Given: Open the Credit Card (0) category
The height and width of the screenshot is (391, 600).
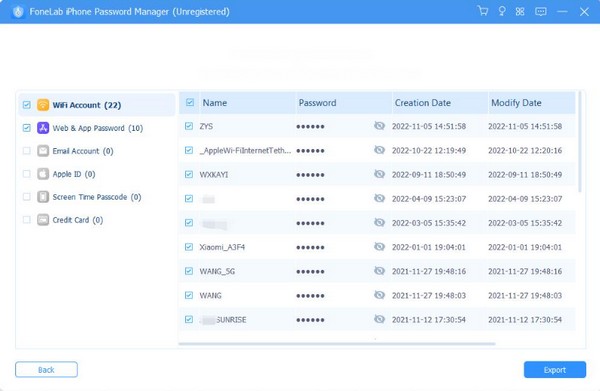Looking at the screenshot, I should coord(97,220).
